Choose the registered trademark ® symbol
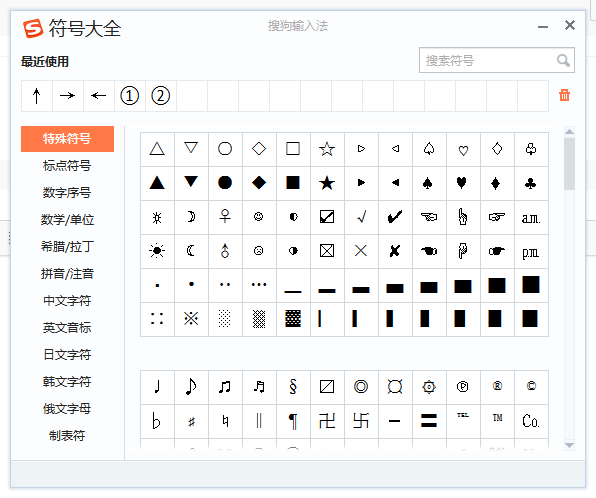Screen dimensions: 596x498 [x=497, y=387]
